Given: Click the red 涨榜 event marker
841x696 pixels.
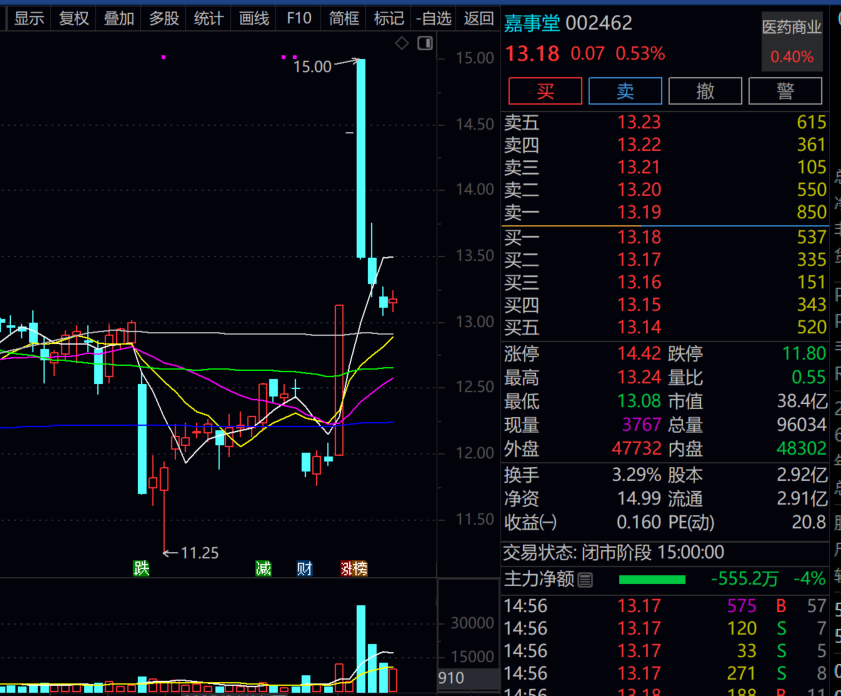Looking at the screenshot, I should click(354, 568).
